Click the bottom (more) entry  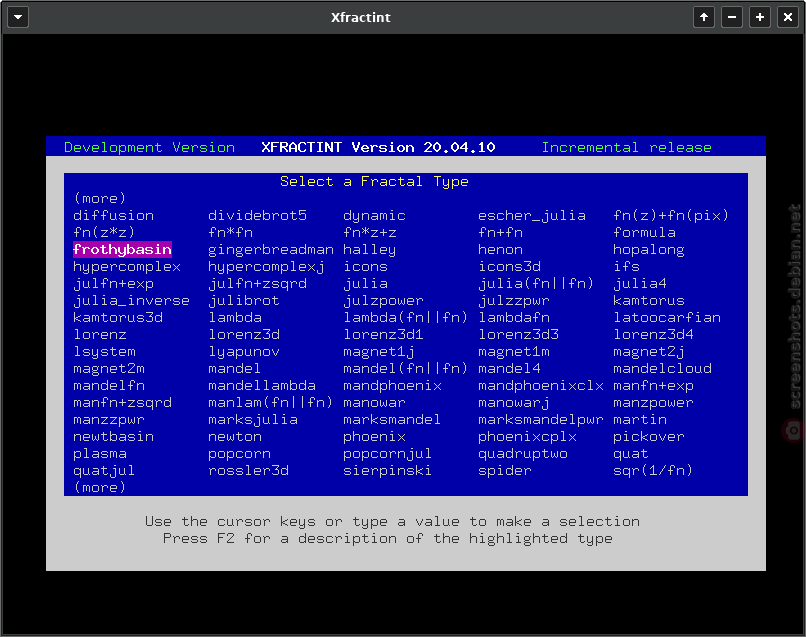100,487
